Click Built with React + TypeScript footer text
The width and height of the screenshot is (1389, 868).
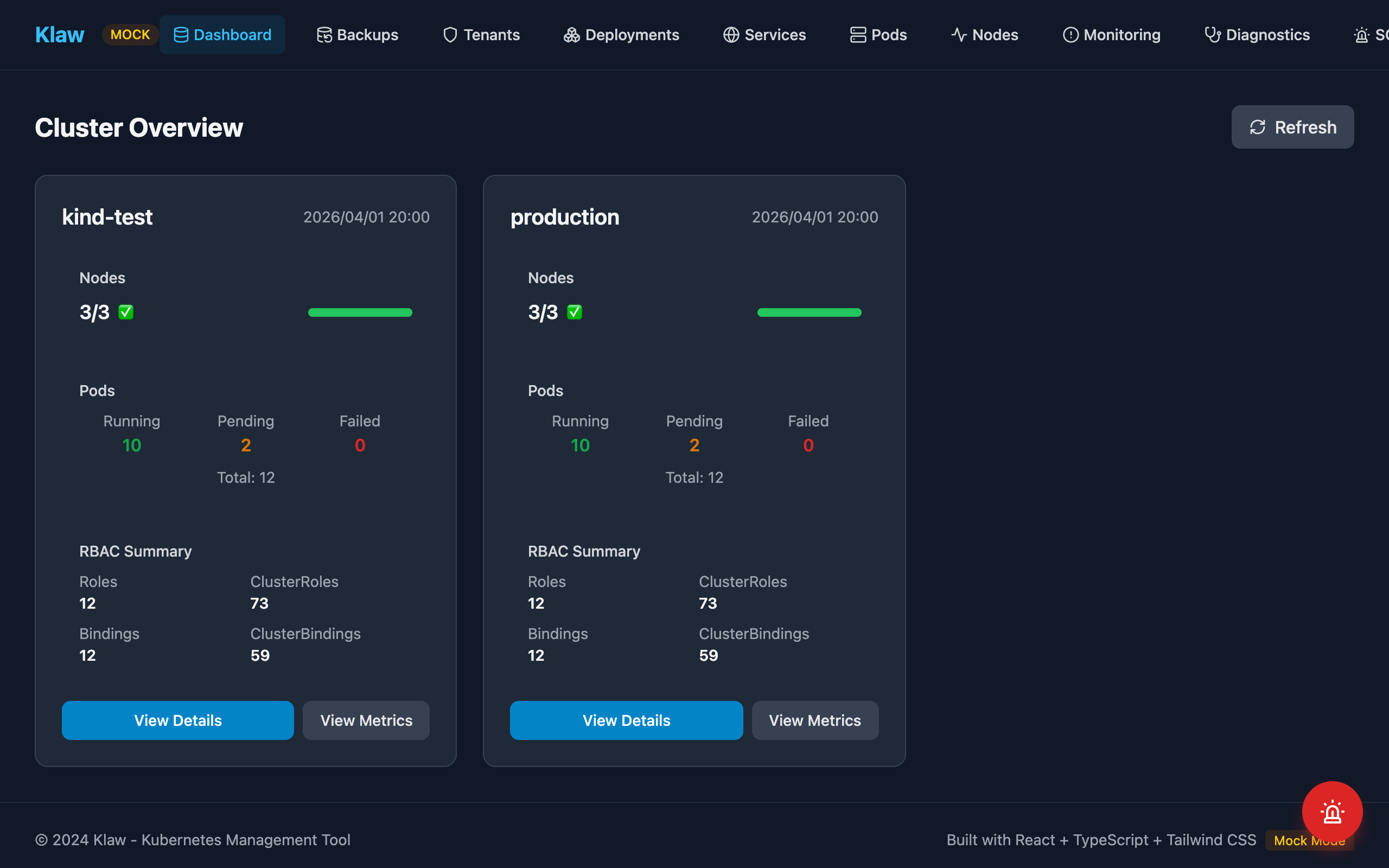coord(1101,840)
